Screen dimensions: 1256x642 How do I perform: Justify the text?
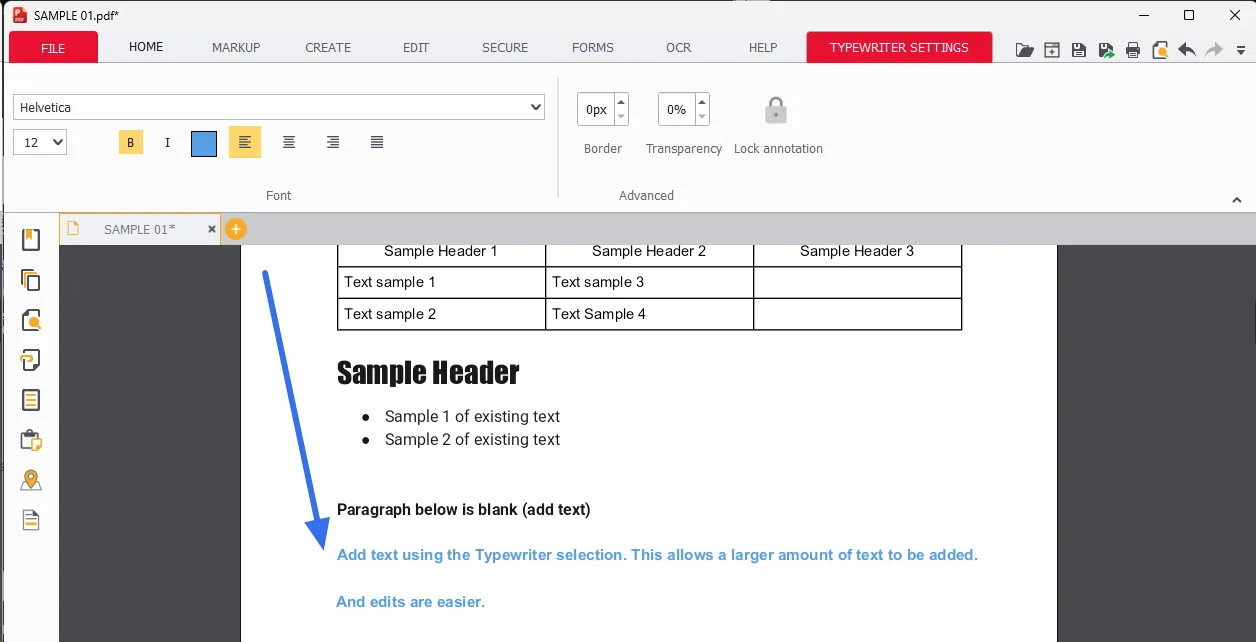coord(377,142)
